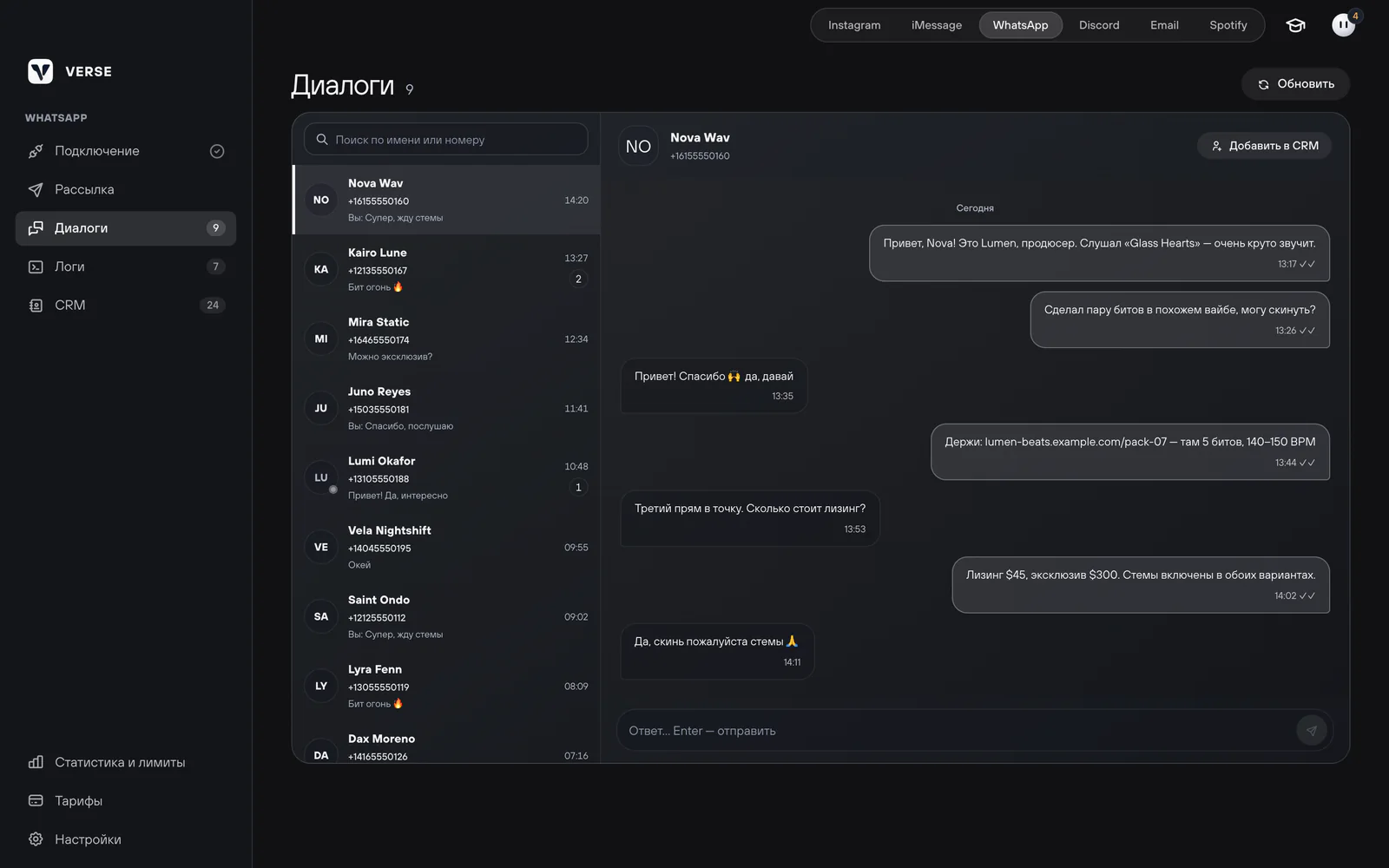Open Логи in the sidebar menu

pyautogui.click(x=126, y=266)
